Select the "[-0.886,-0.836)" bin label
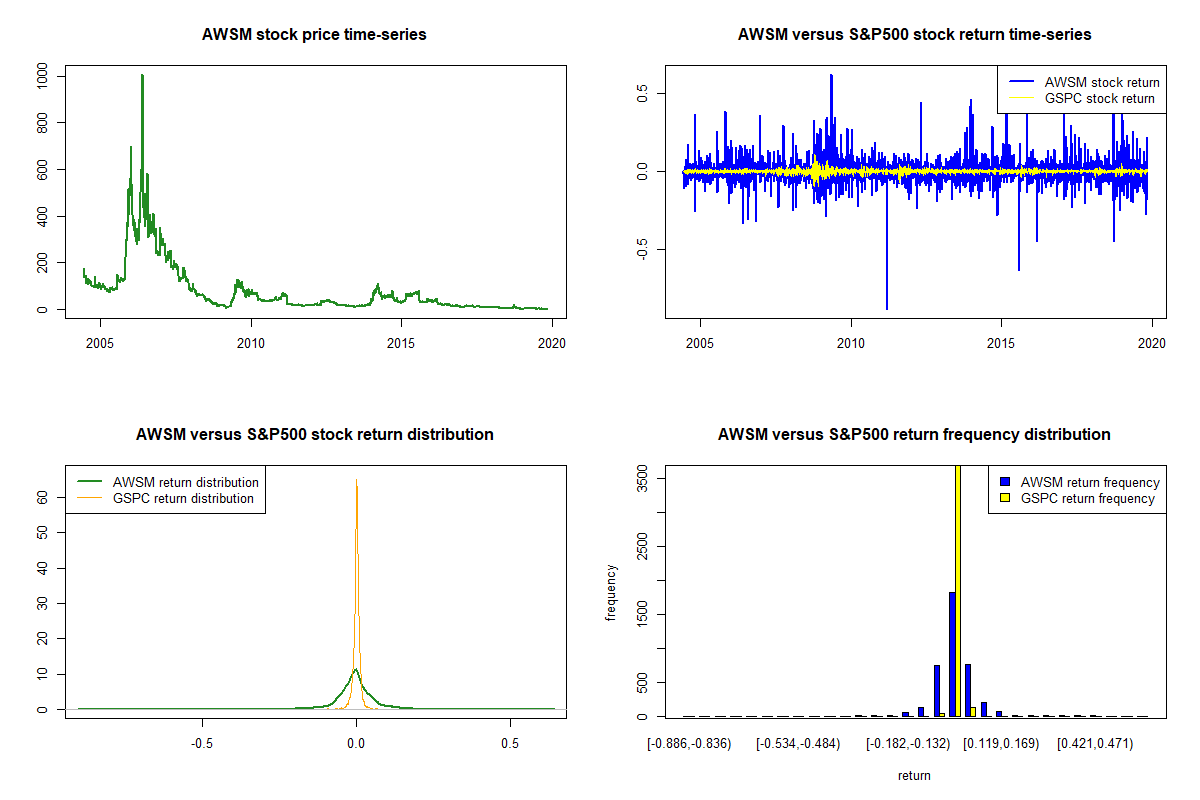 [x=690, y=743]
